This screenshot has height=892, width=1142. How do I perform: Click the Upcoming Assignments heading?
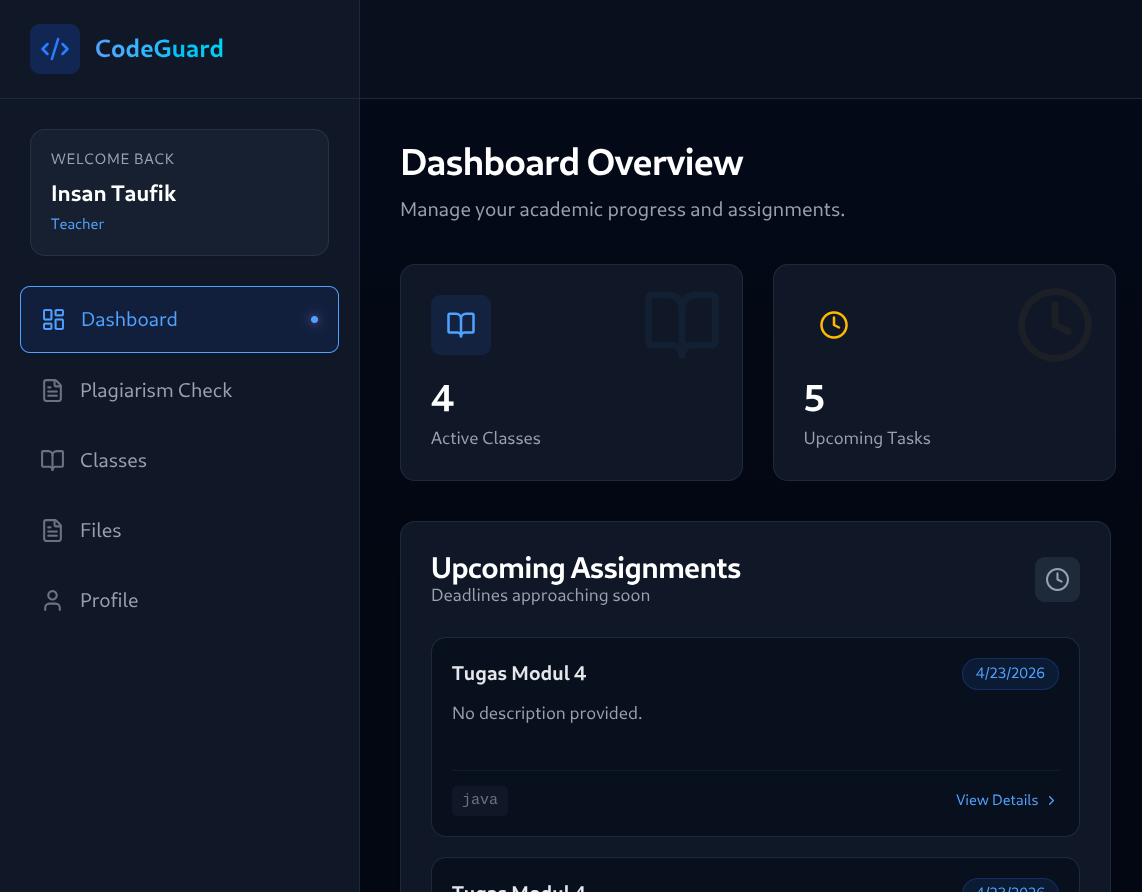586,569
